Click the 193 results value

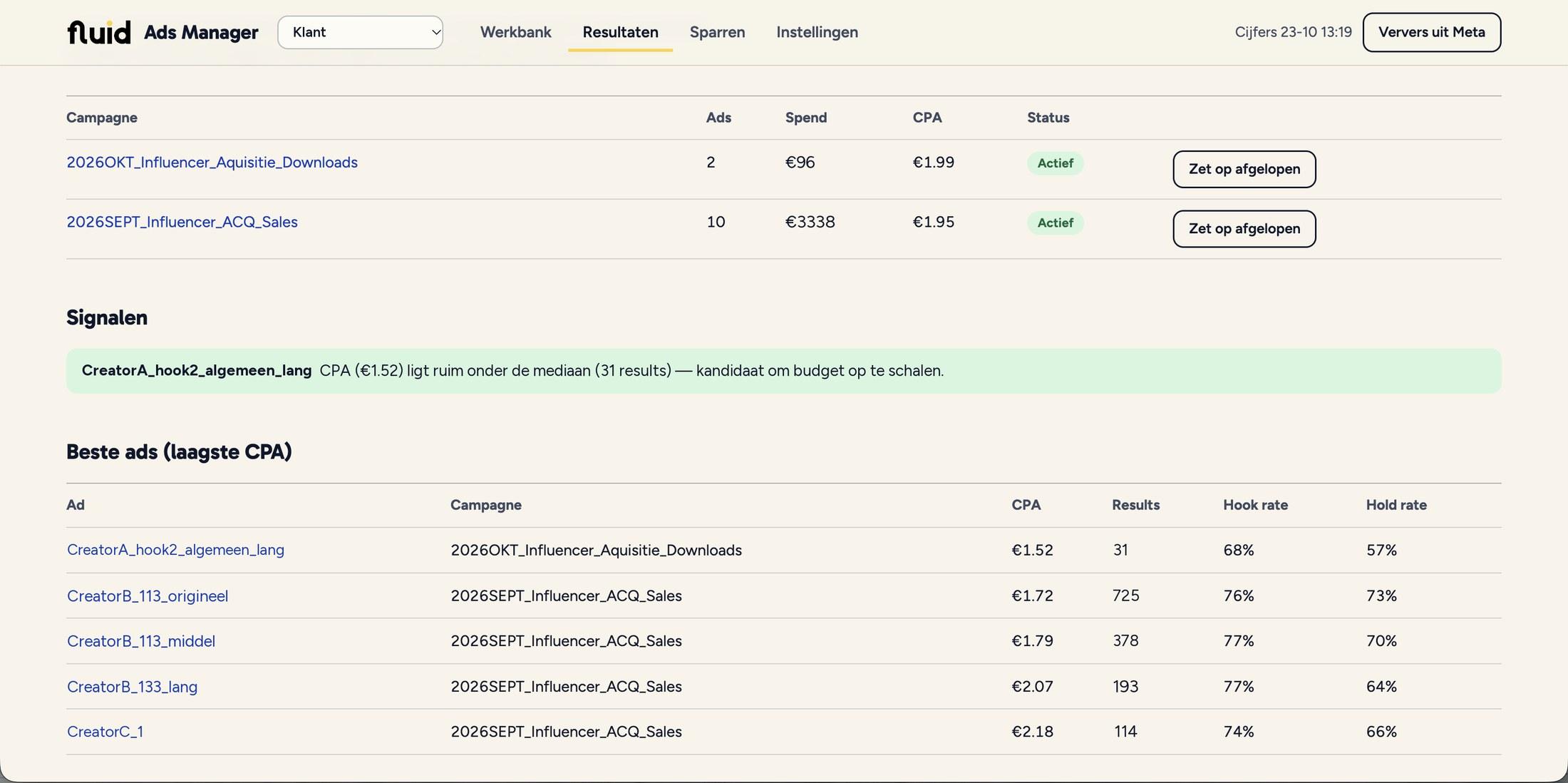pos(1125,687)
